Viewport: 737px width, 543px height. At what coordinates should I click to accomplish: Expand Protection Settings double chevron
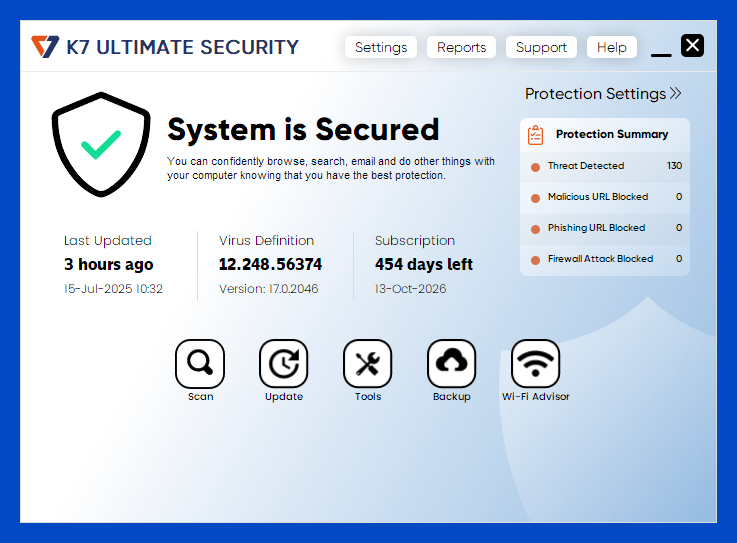[x=675, y=93]
